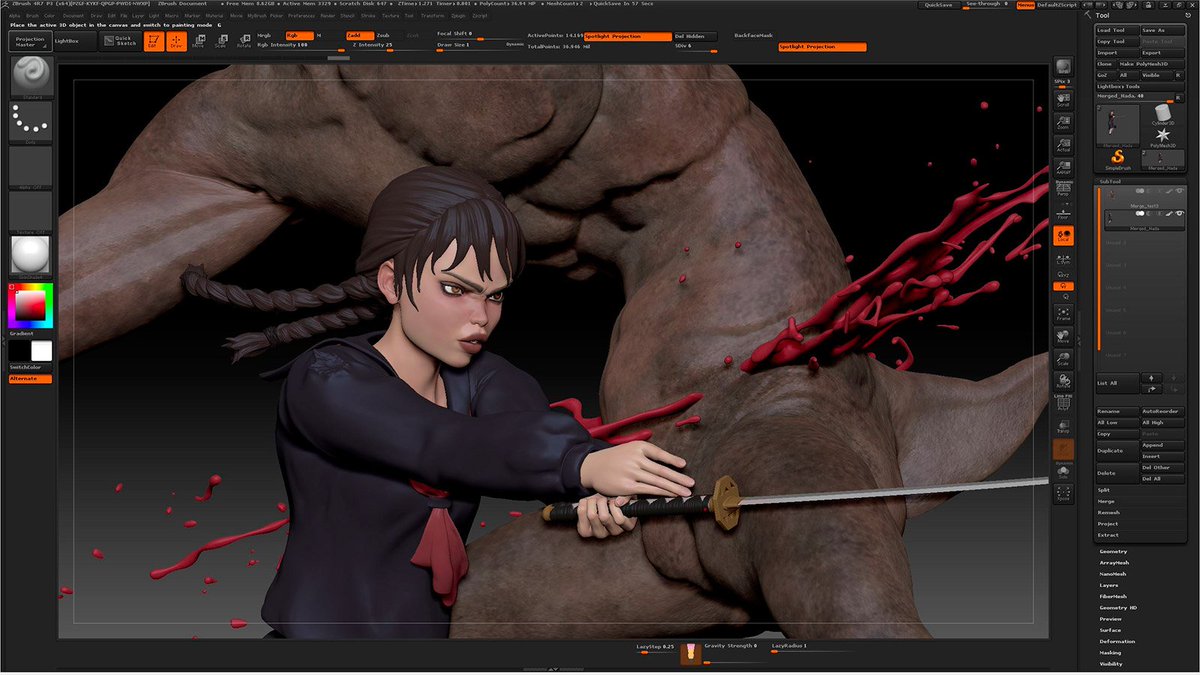This screenshot has width=1200, height=675.
Task: Click the Scroll canvas navigation icon
Action: [1064, 98]
